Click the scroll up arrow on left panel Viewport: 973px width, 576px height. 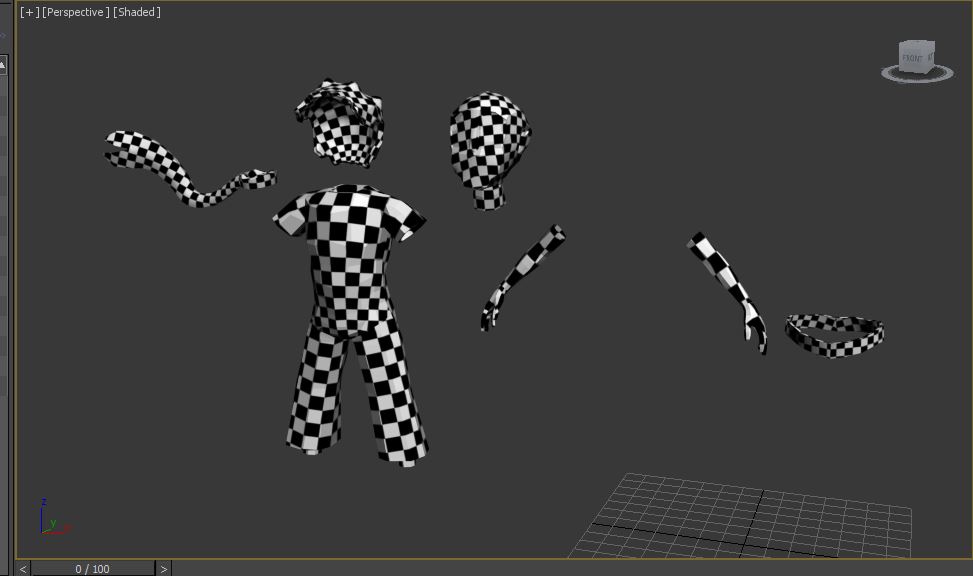point(3,66)
